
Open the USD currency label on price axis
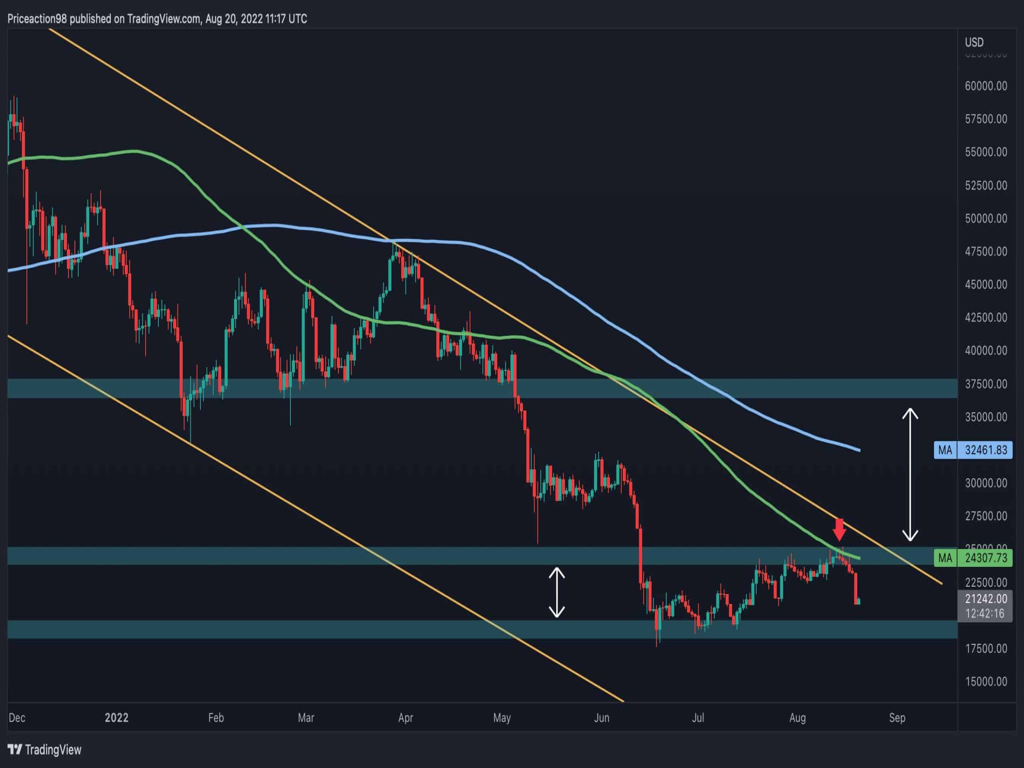[974, 42]
